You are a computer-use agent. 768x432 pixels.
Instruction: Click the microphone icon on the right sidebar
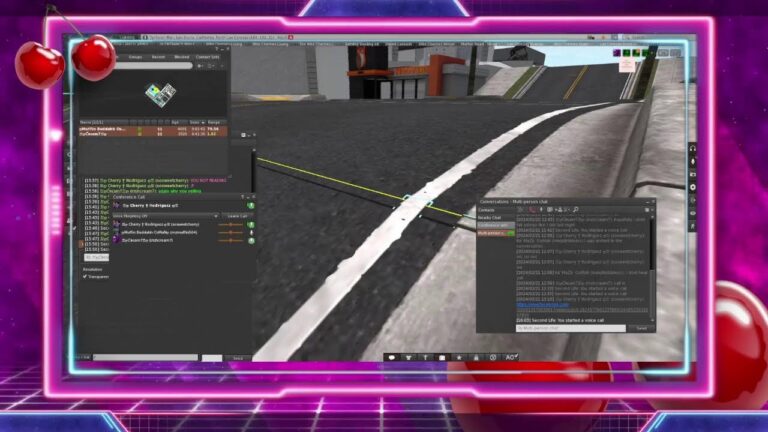pos(693,161)
